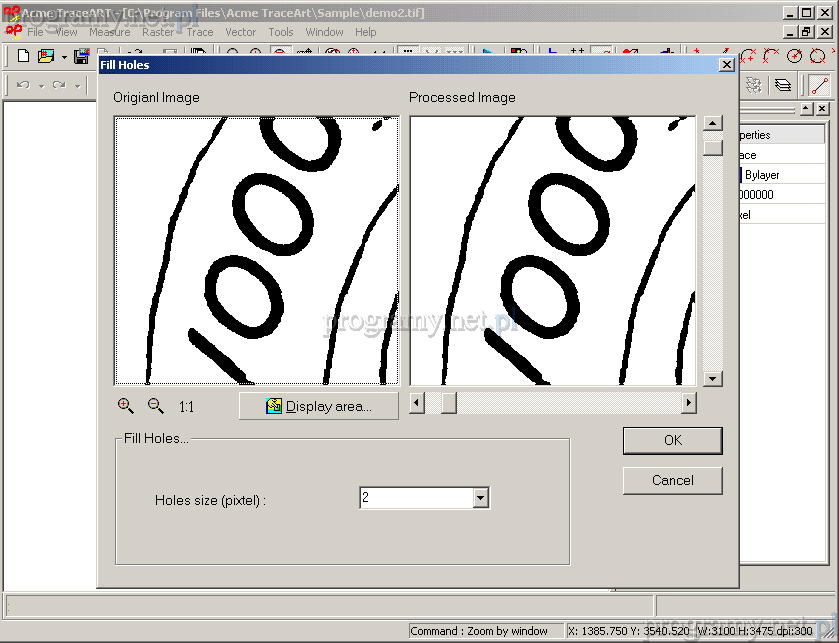The image size is (839, 643).
Task: Click the horizontal scrollbar right arrow
Action: pyautogui.click(x=688, y=403)
